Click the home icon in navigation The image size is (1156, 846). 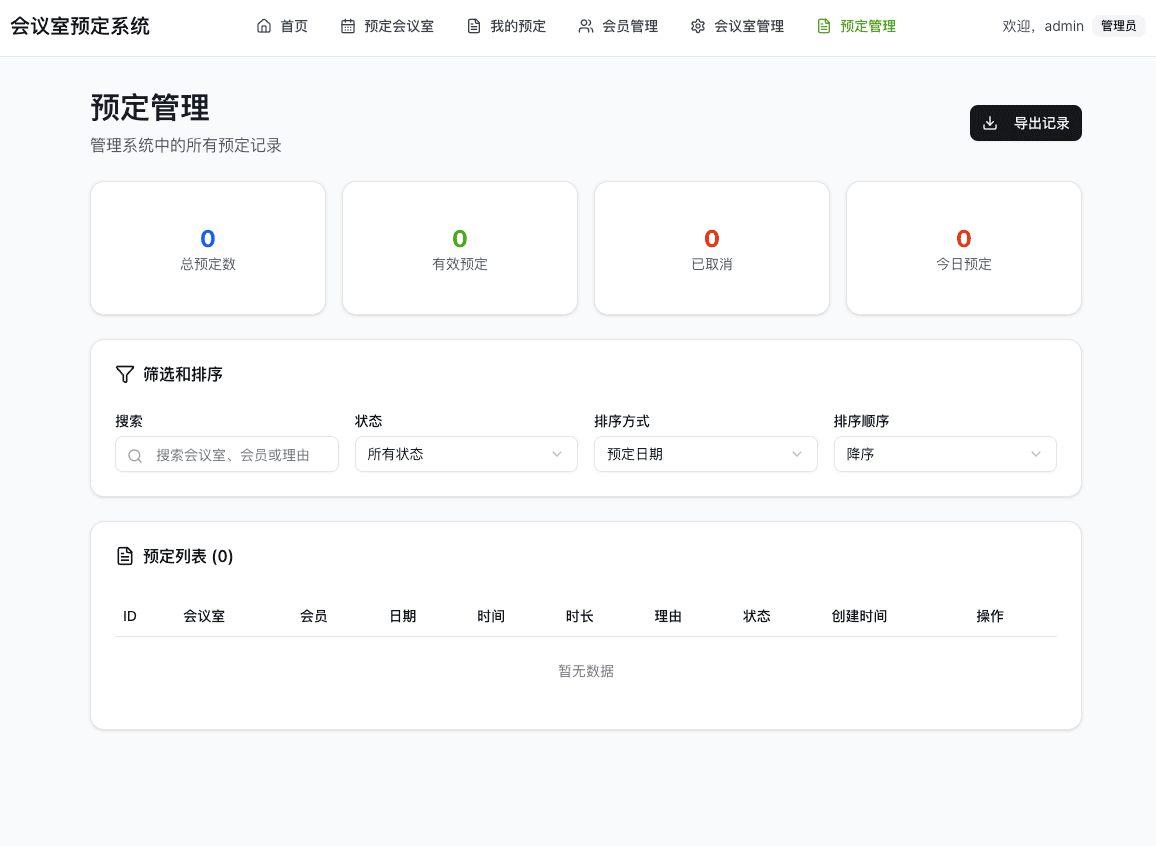(x=264, y=27)
